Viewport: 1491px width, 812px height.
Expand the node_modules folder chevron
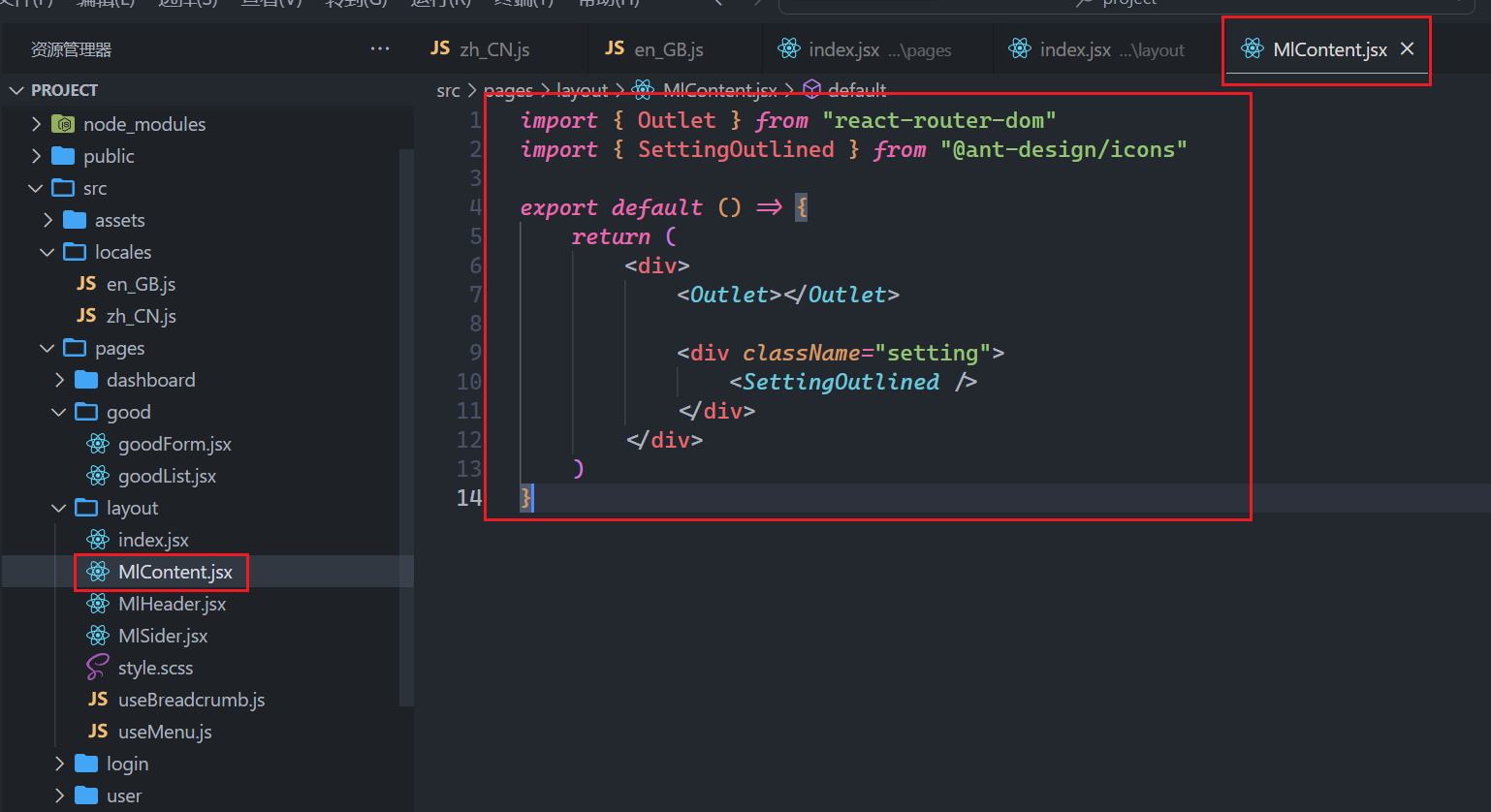pos(37,124)
